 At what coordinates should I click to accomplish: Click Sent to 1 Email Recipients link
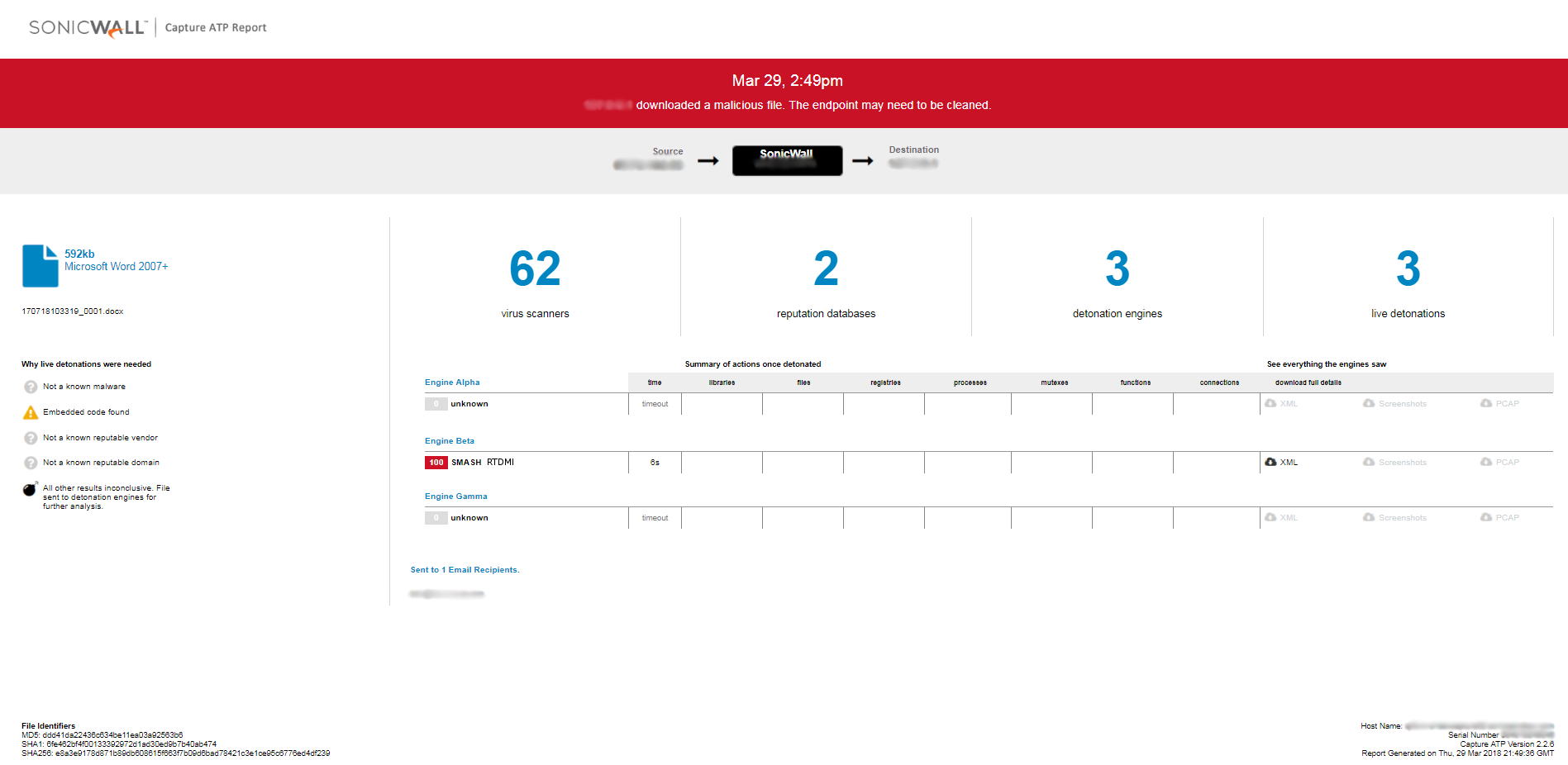(x=465, y=570)
